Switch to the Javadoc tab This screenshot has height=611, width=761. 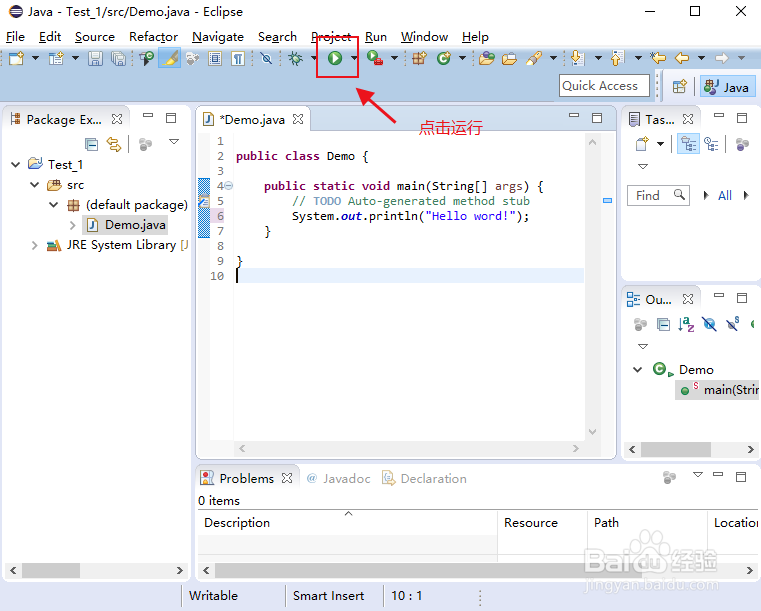[x=339, y=479]
